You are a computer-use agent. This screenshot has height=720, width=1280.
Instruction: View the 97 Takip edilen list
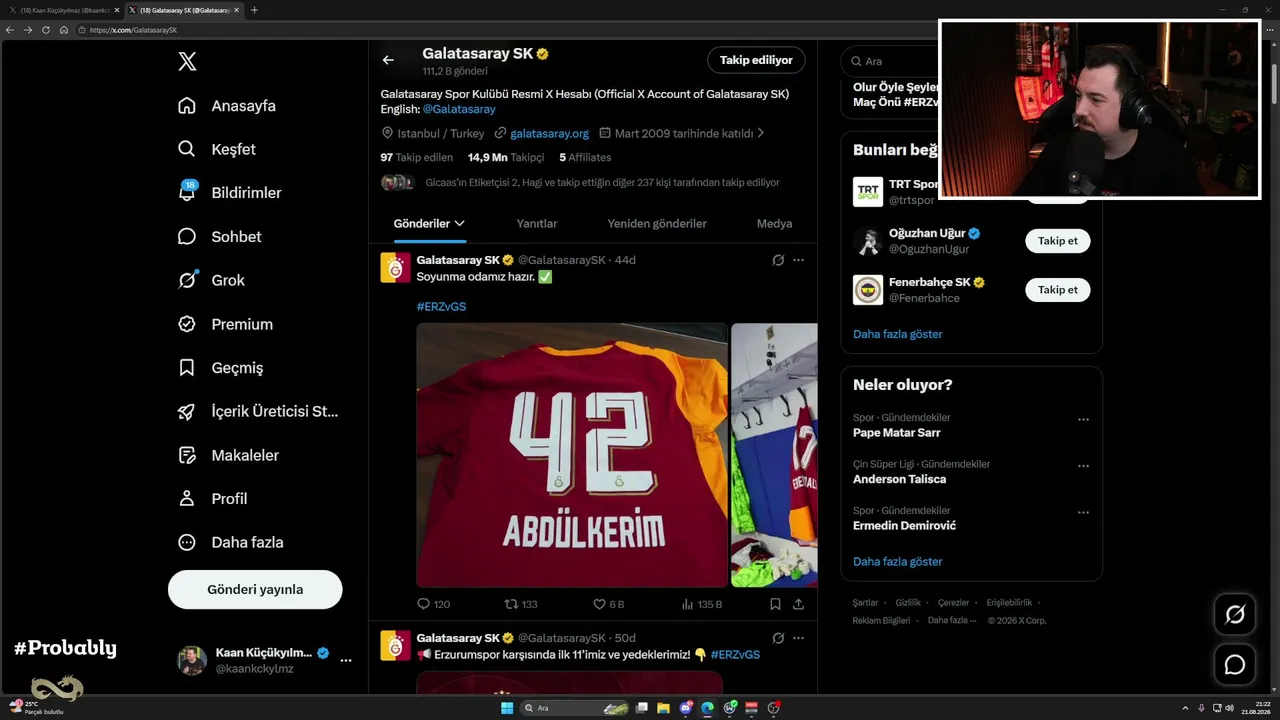pyautogui.click(x=417, y=157)
